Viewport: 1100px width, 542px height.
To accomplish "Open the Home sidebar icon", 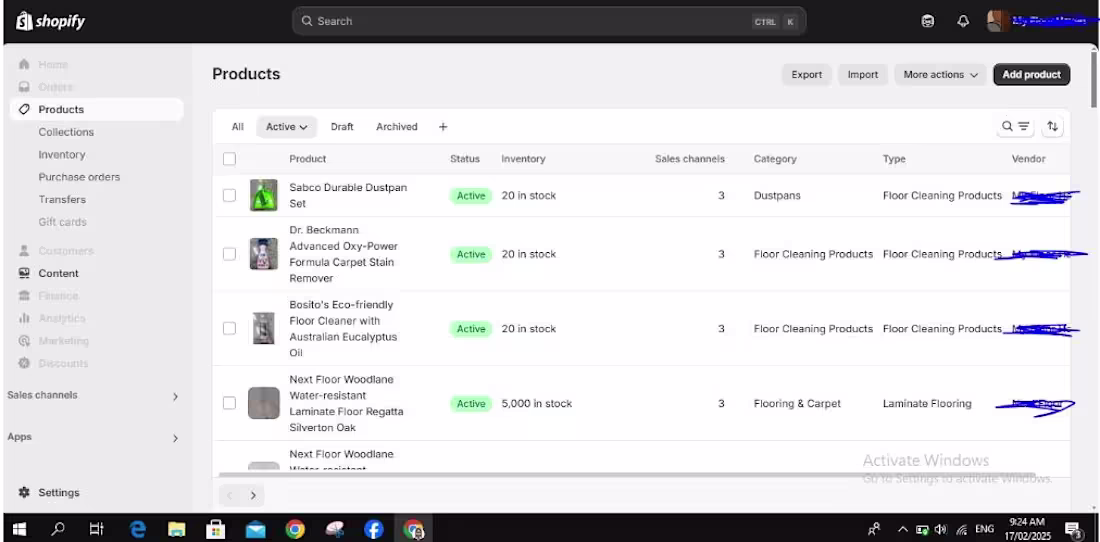I will [24, 65].
